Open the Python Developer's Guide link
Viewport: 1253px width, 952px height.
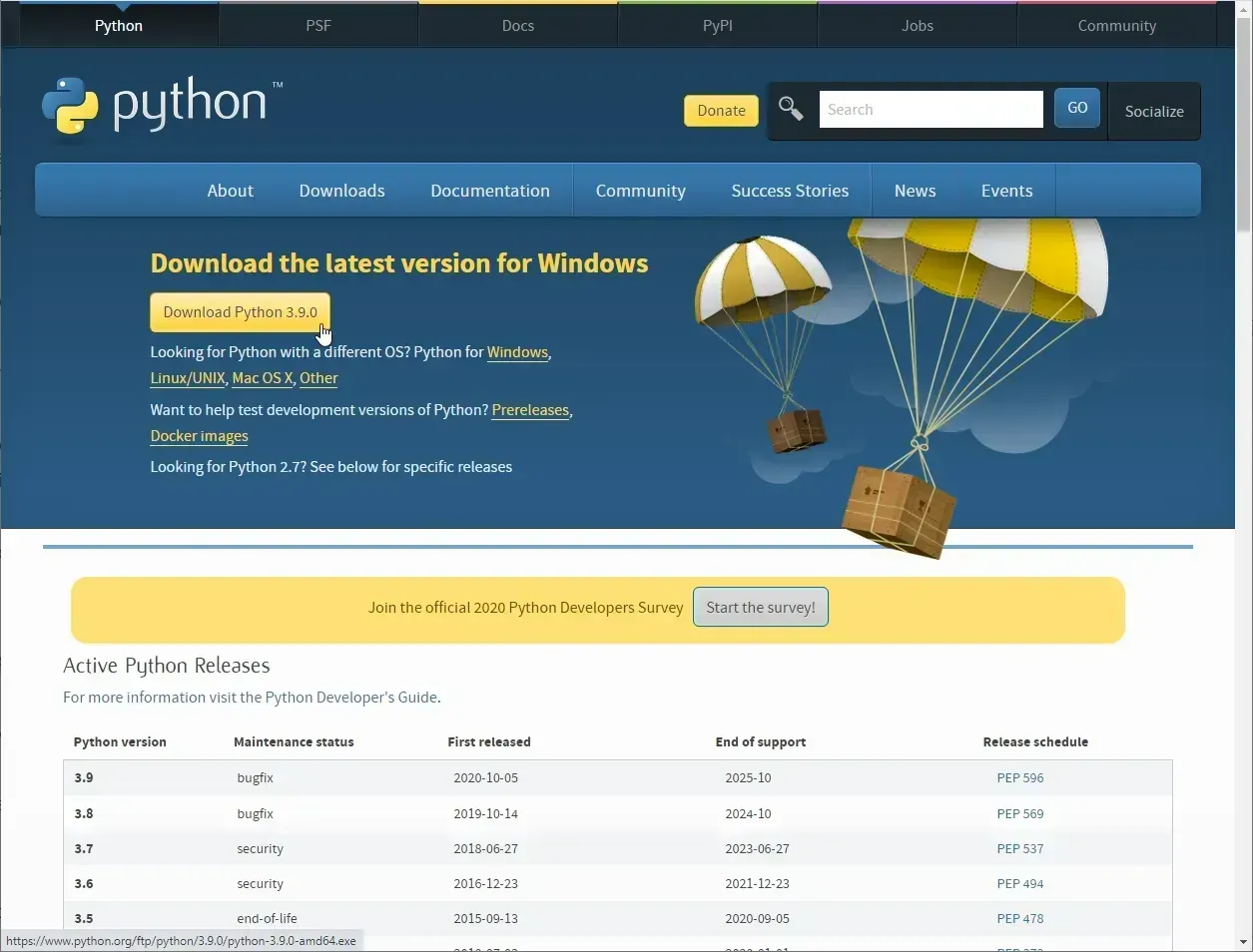pyautogui.click(x=350, y=698)
